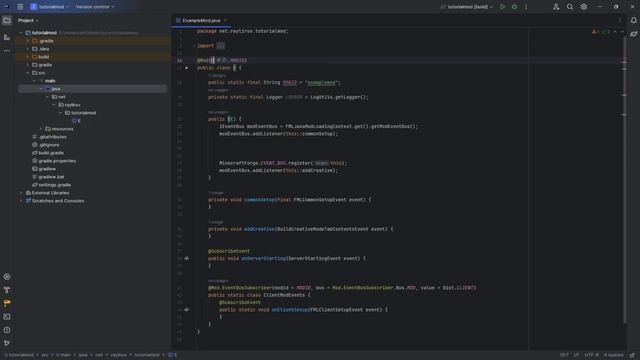Open gradle.properties file
The width and height of the screenshot is (640, 360).
(57, 161)
